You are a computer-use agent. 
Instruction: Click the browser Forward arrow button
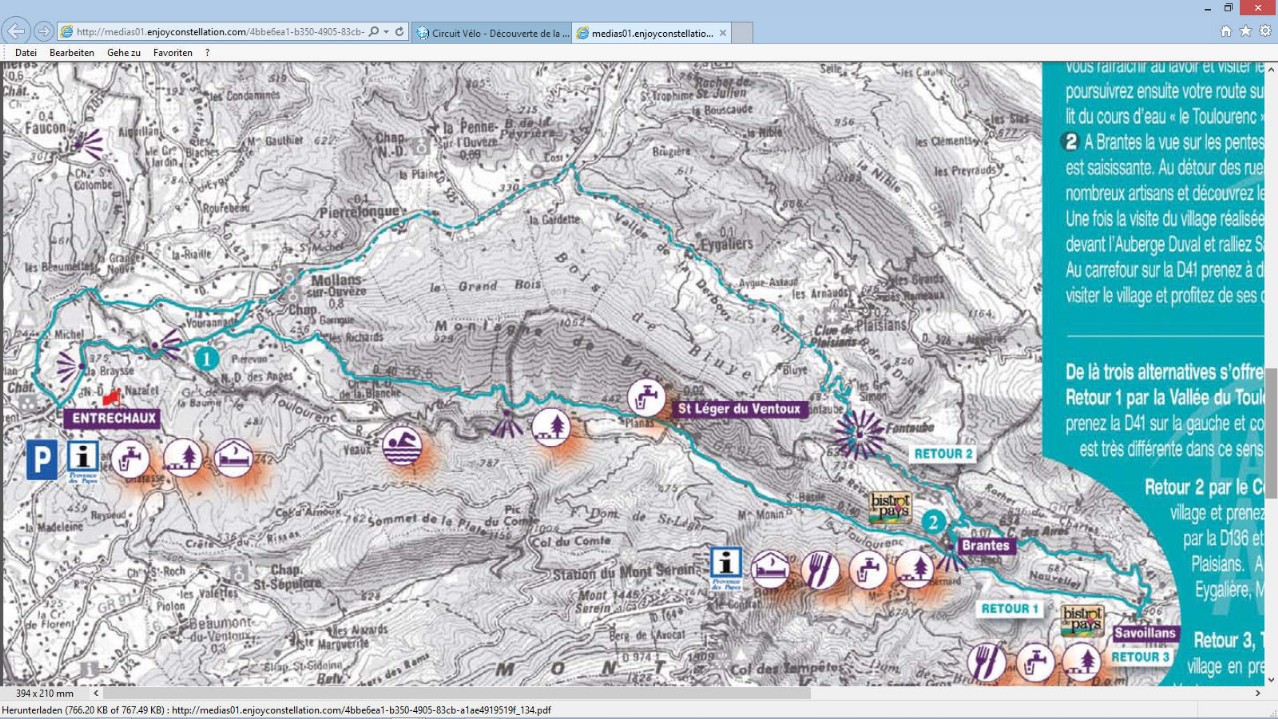pyautogui.click(x=44, y=31)
